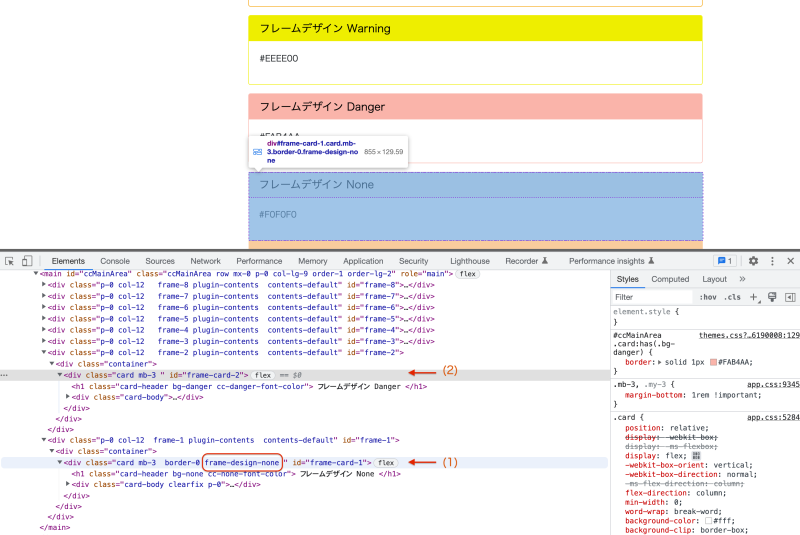Expand the frame-6 div node
Viewport: 800px width, 535px height.
pyautogui.click(x=44, y=307)
